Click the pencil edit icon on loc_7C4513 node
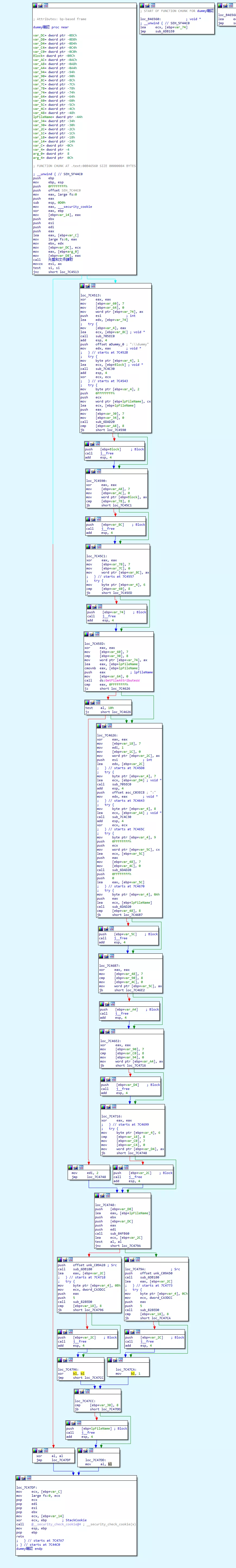 pos(88,285)
